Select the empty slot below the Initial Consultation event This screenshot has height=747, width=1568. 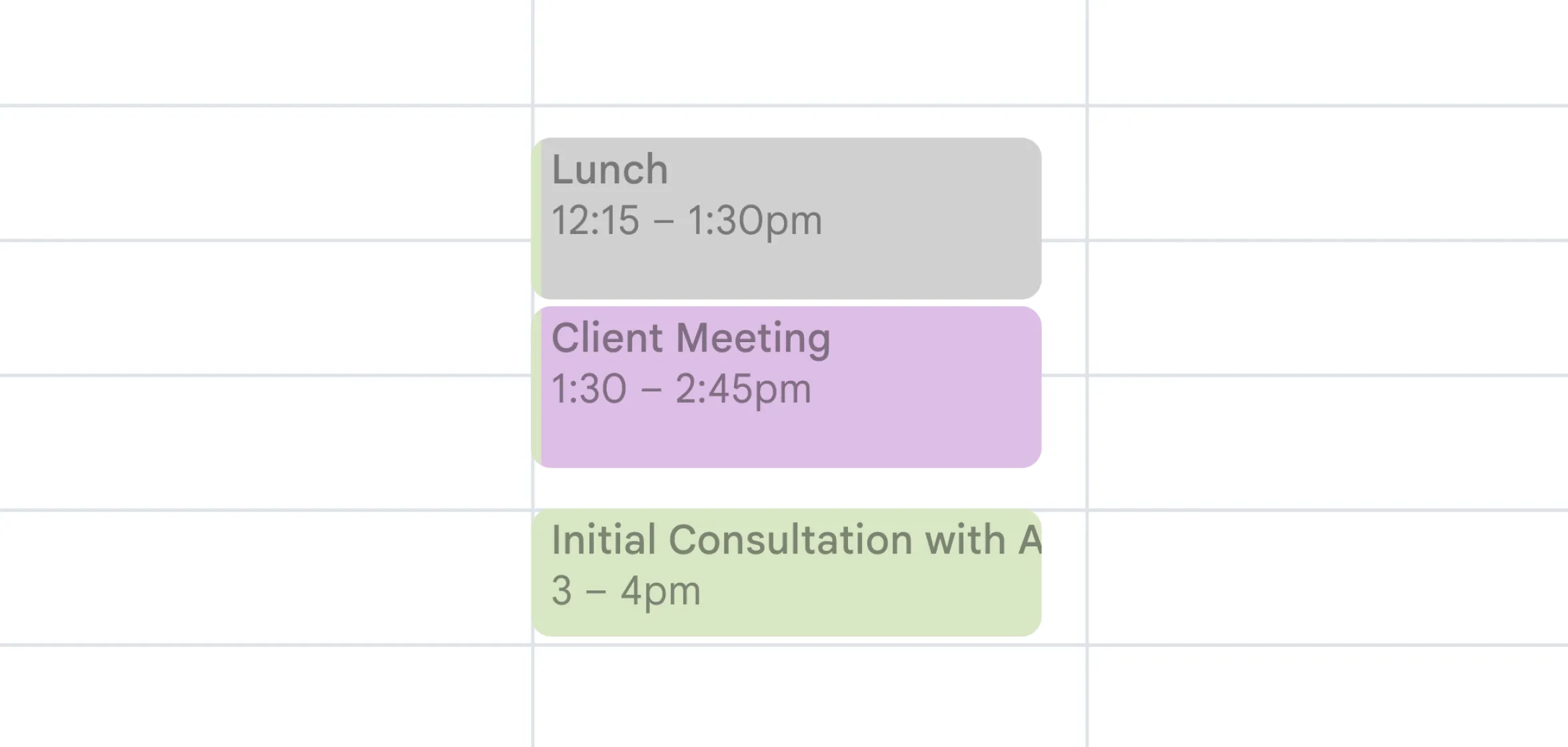point(787,694)
